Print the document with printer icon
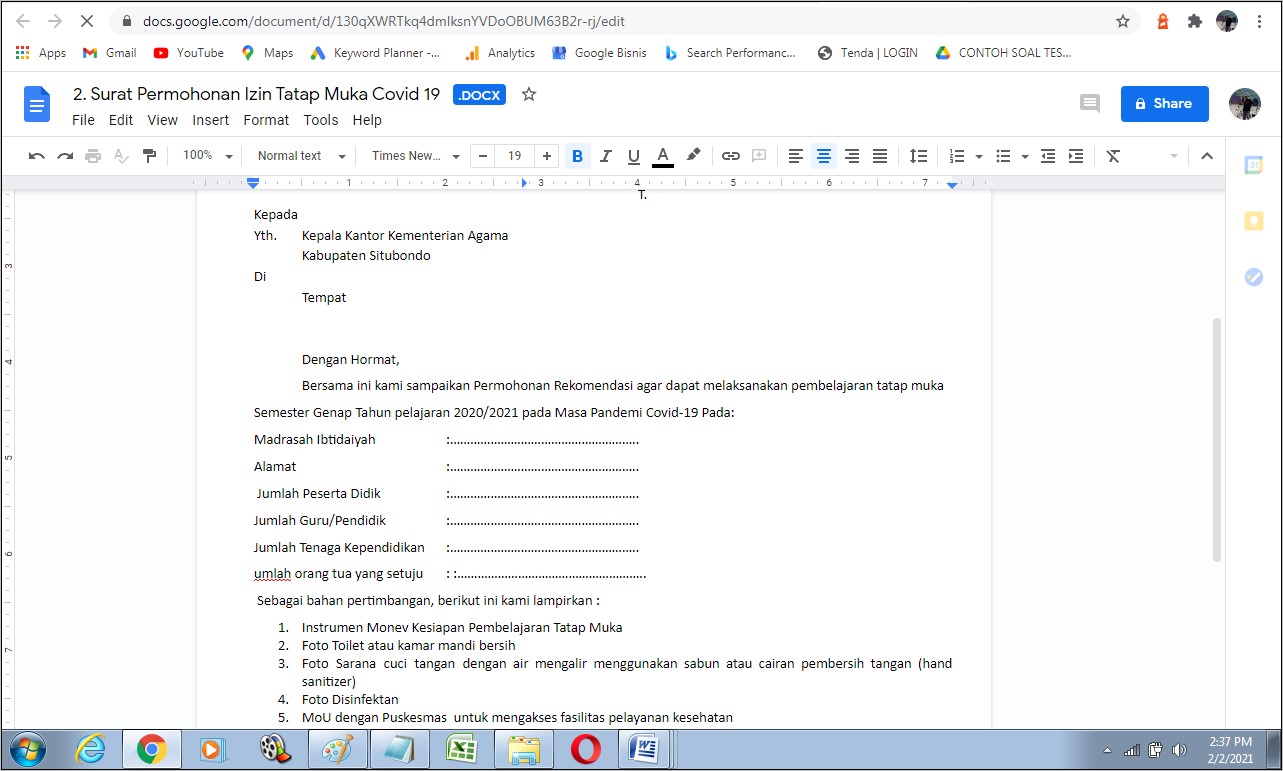1283x771 pixels. coord(93,156)
